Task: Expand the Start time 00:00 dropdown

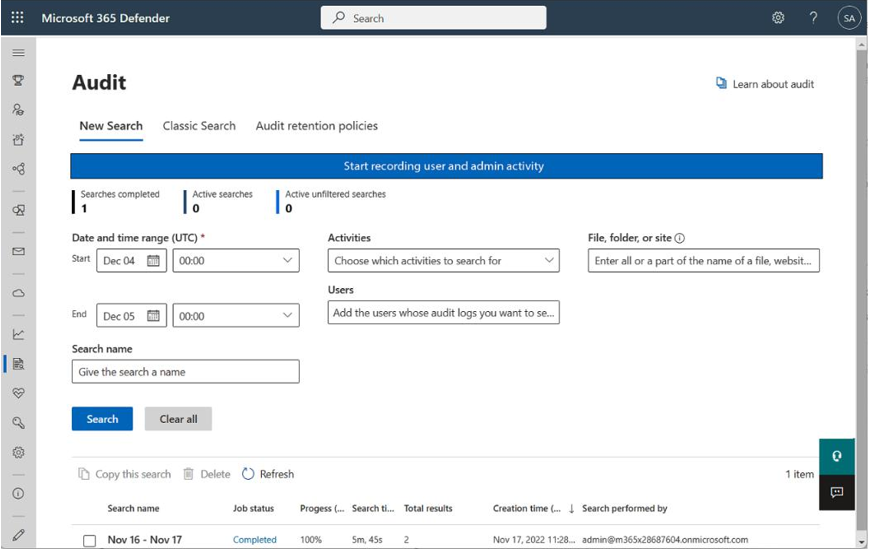Action: pyautogui.click(x=236, y=261)
